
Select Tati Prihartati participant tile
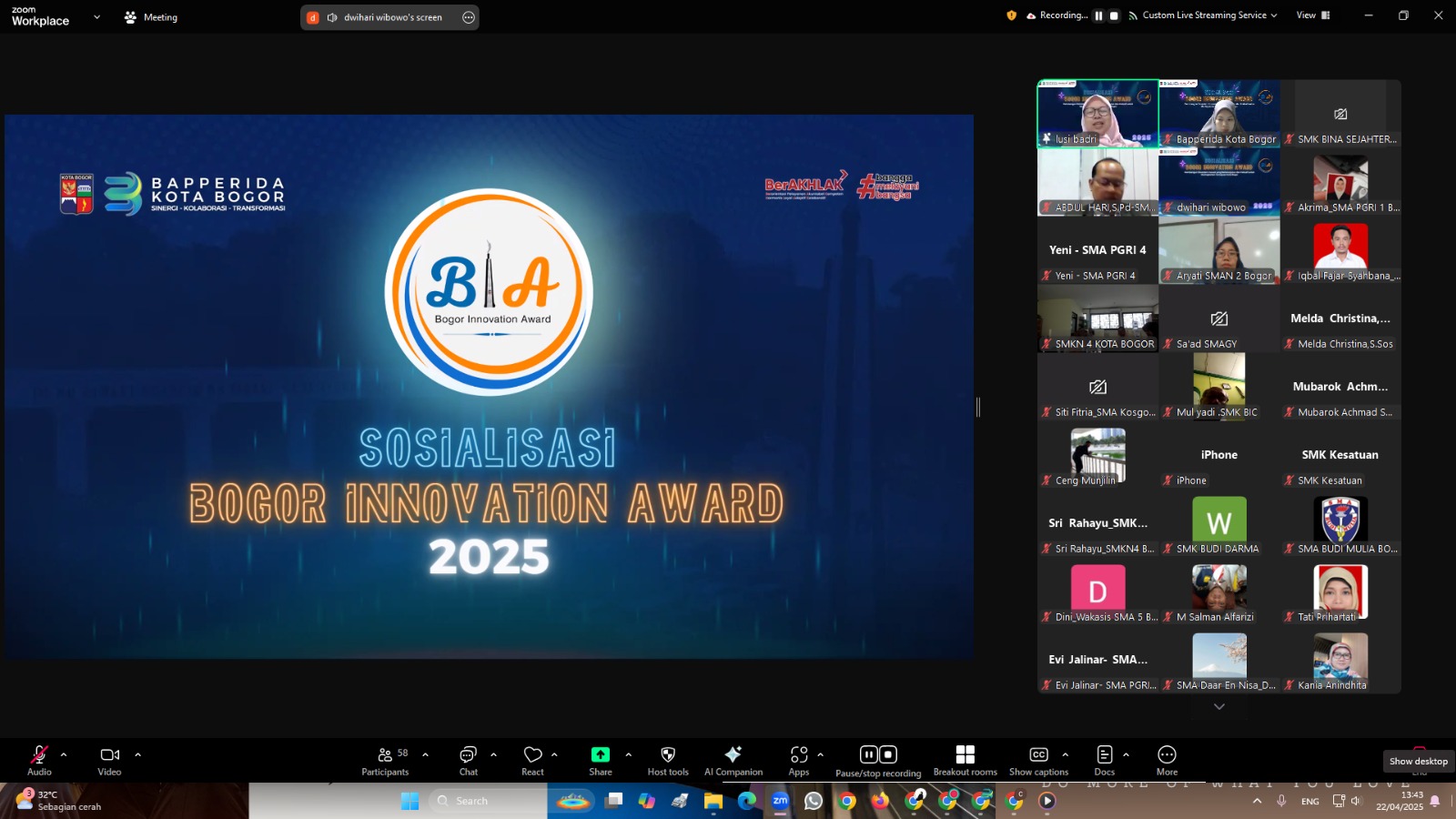click(1340, 591)
